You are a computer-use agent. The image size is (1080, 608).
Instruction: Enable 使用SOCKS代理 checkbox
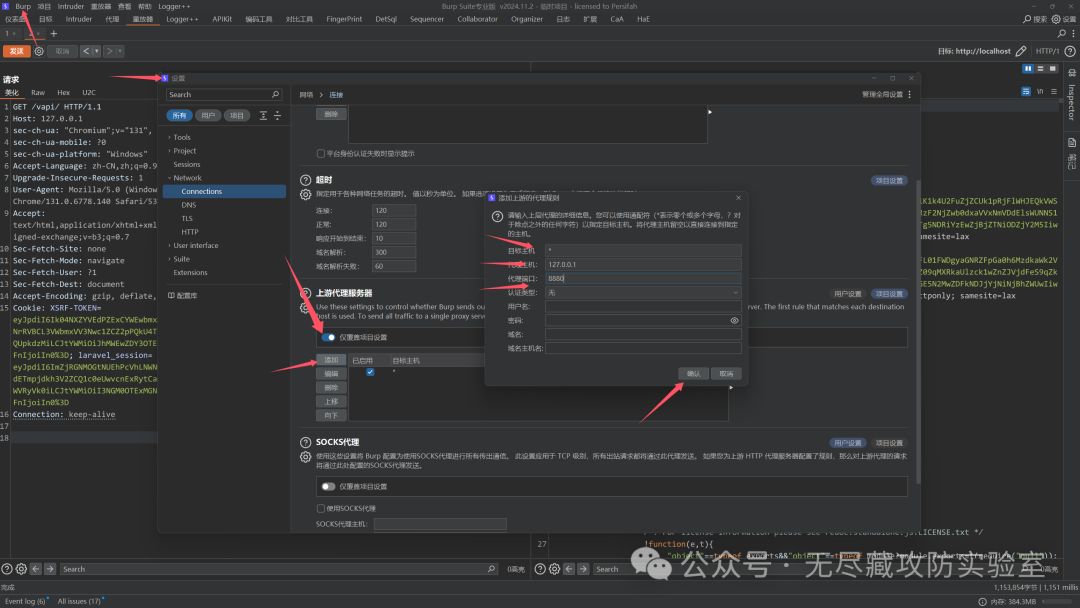[320, 508]
